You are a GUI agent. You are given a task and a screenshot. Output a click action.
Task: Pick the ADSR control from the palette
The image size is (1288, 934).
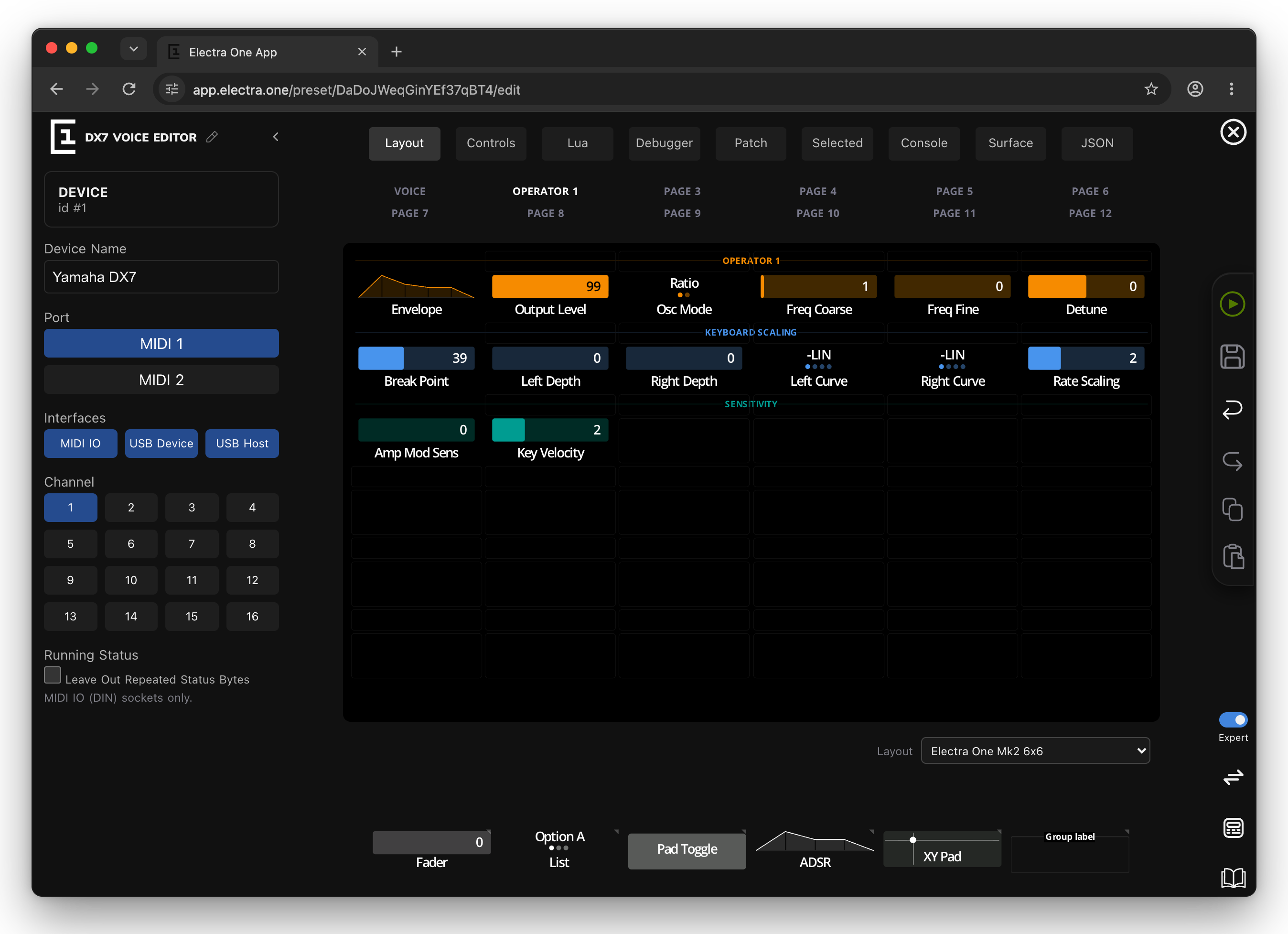815,849
